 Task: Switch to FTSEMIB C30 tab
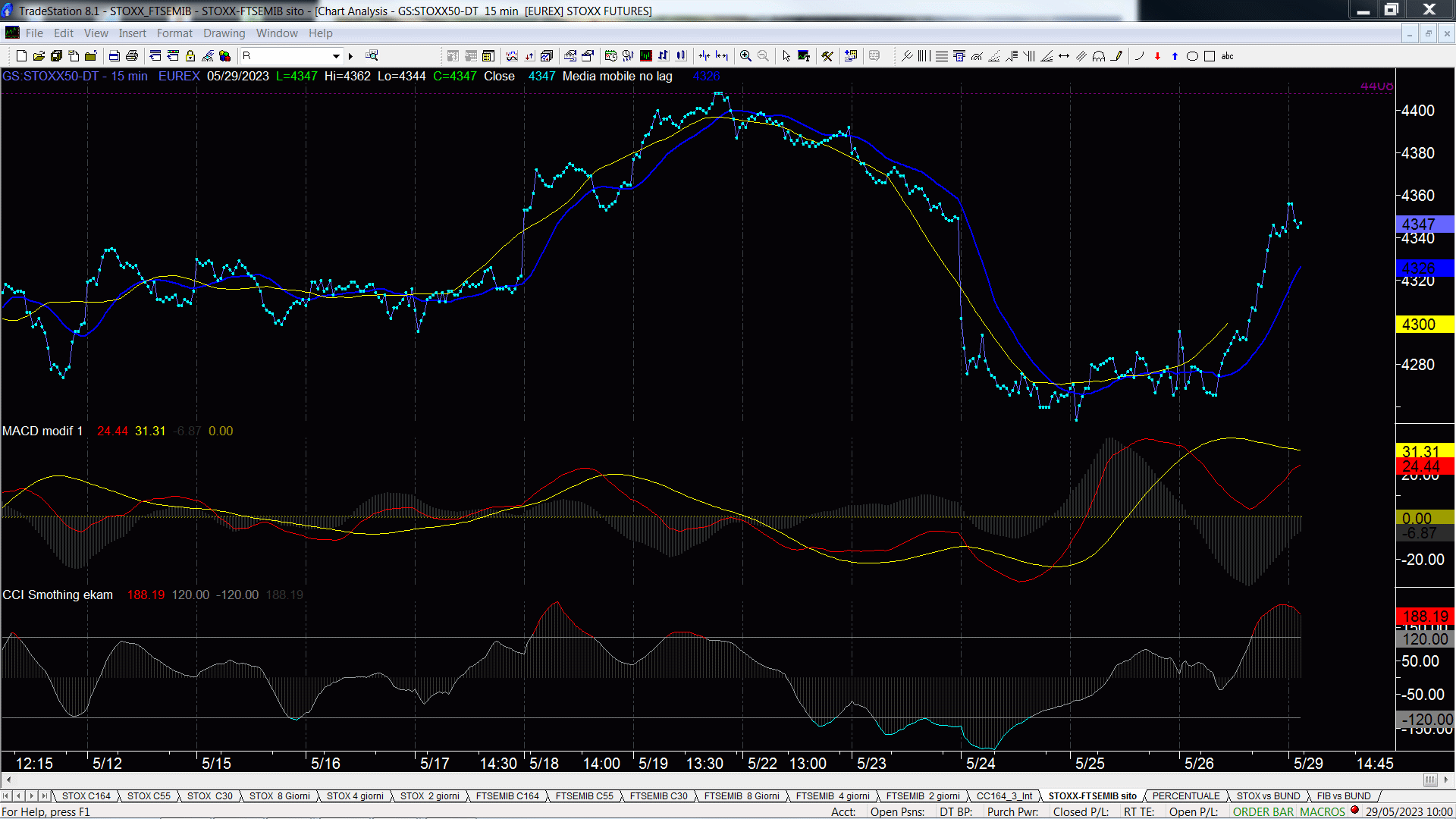coord(659,796)
